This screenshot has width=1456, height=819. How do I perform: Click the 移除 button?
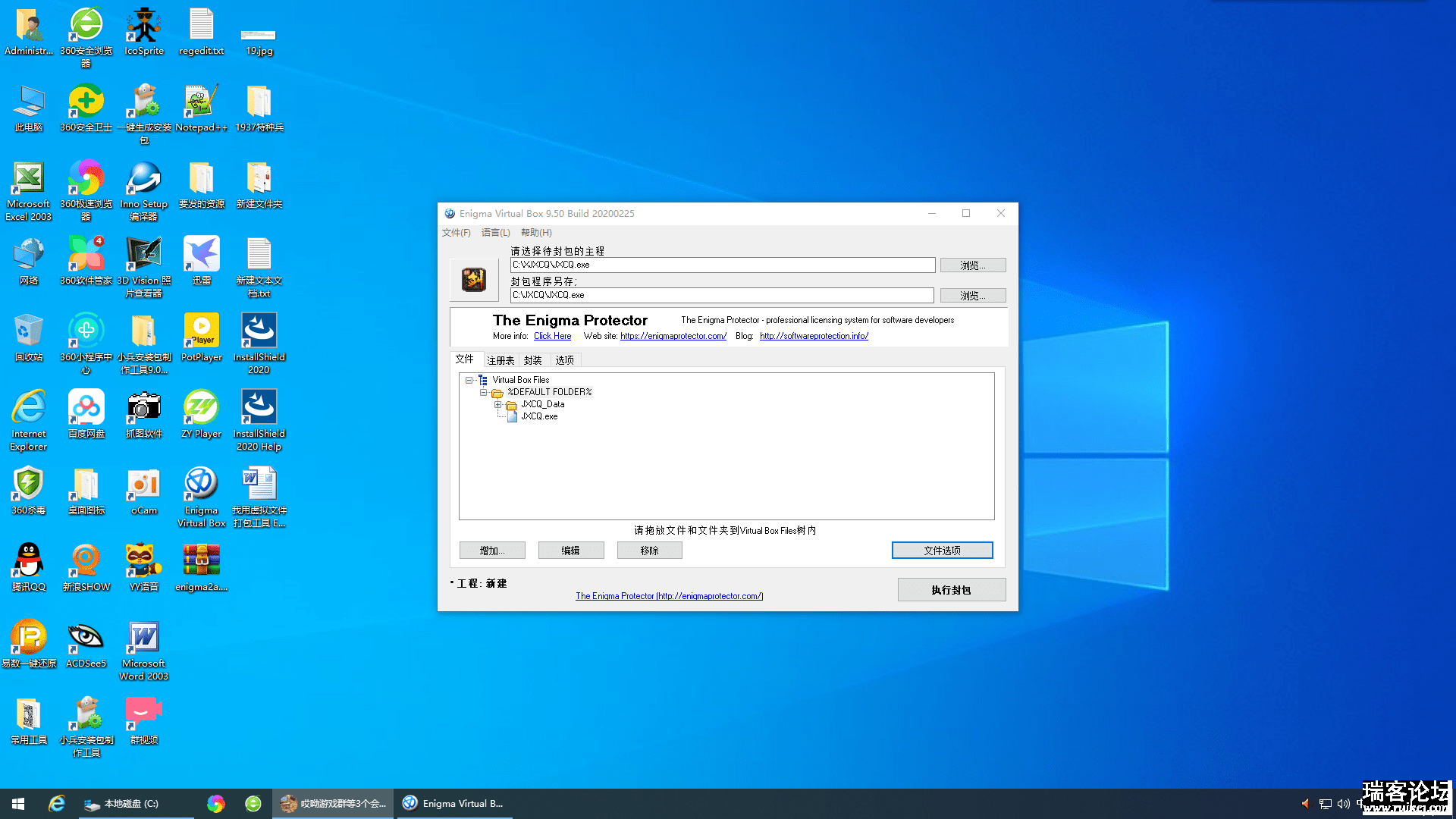pos(650,551)
